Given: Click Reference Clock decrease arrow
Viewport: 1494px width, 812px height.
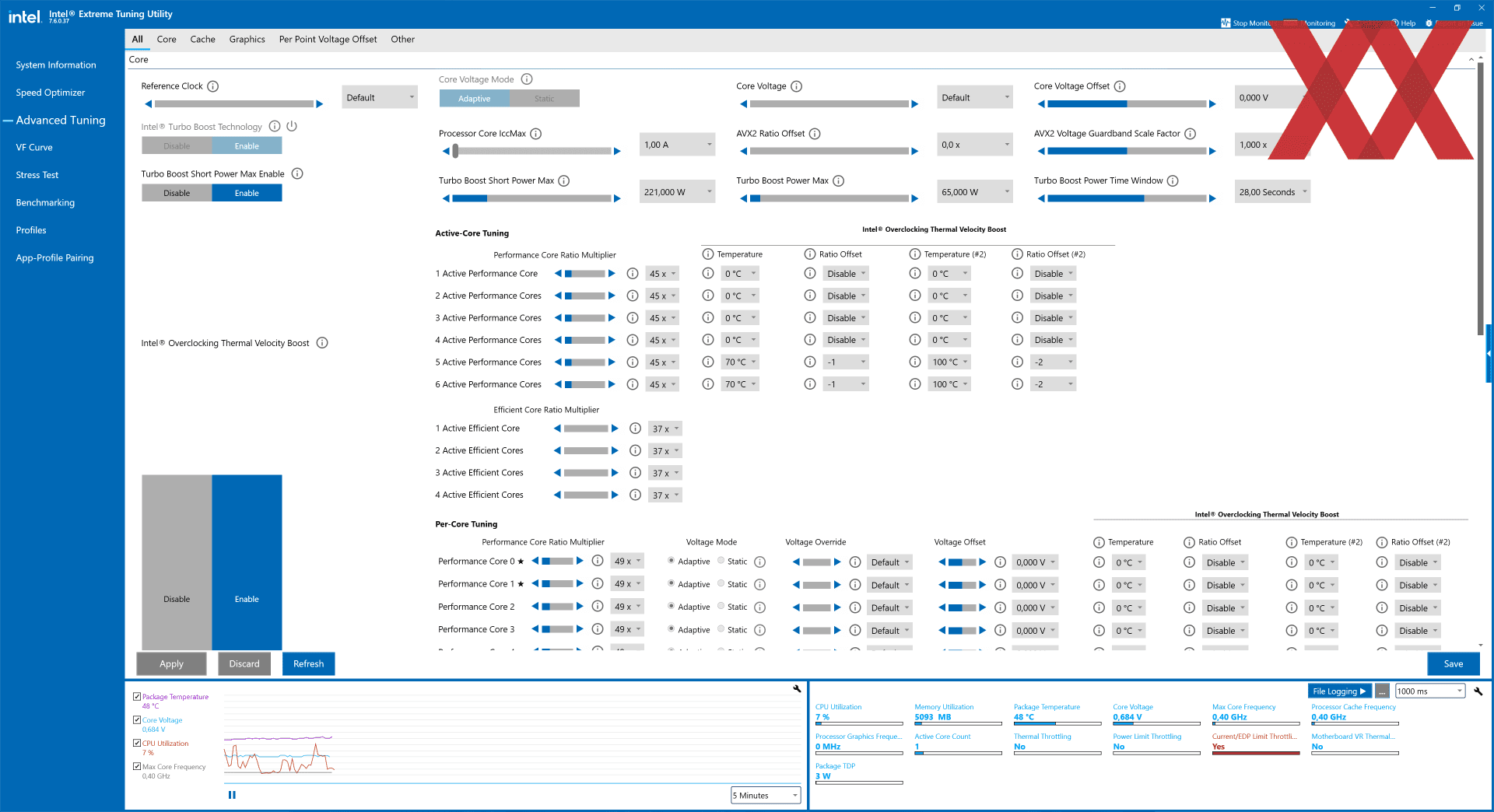Looking at the screenshot, I should pos(148,103).
